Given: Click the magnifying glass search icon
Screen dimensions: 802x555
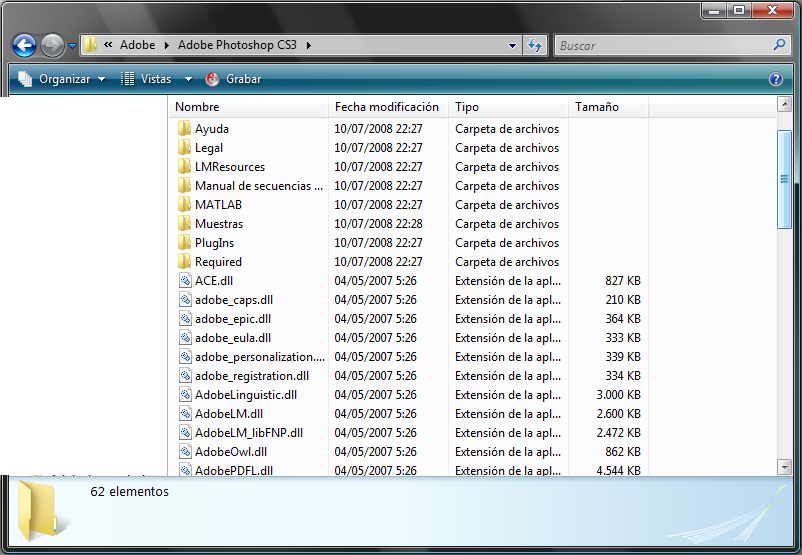Looking at the screenshot, I should (x=779, y=45).
